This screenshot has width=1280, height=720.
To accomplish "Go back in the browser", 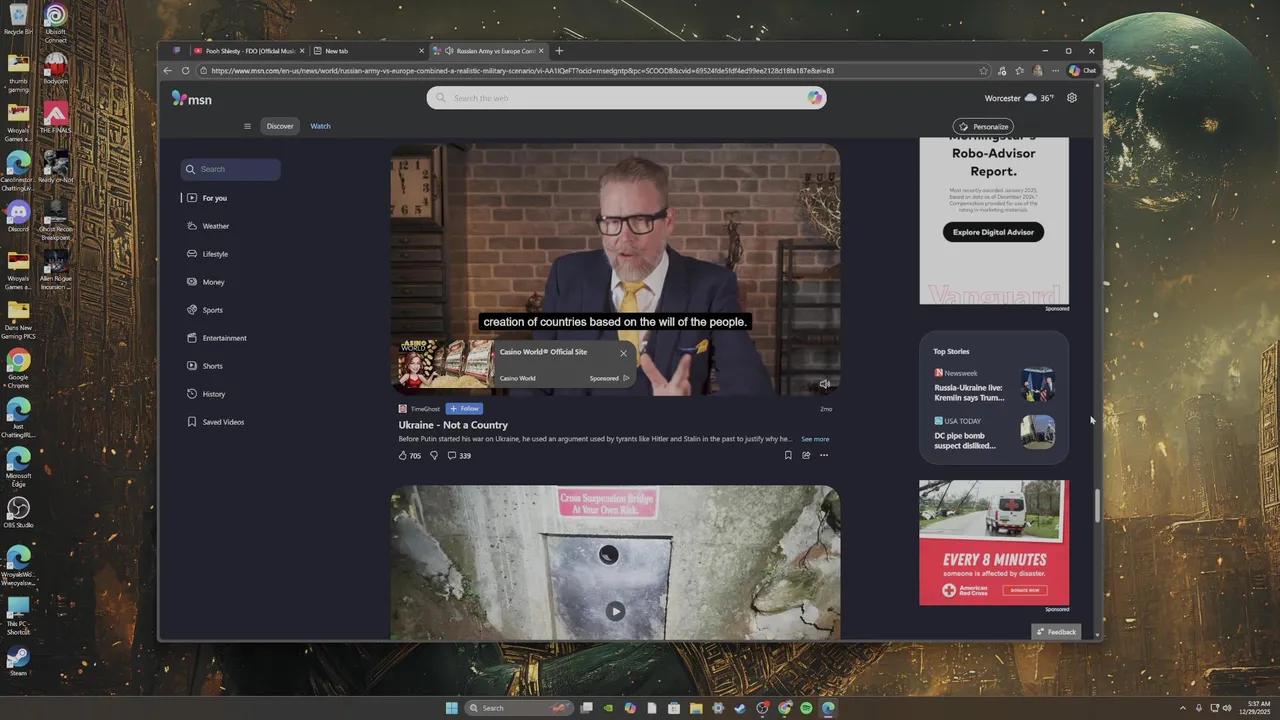I will [x=167, y=71].
